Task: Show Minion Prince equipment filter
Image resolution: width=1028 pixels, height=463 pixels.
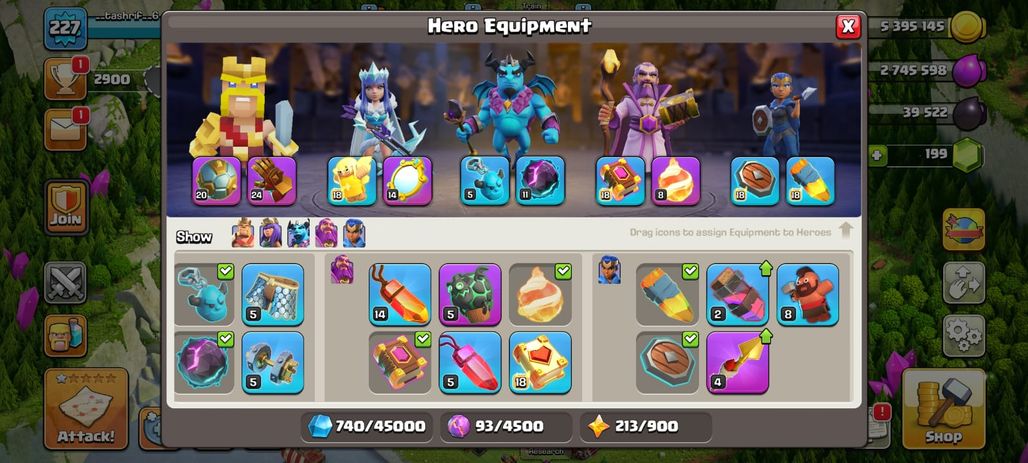Action: click(298, 233)
